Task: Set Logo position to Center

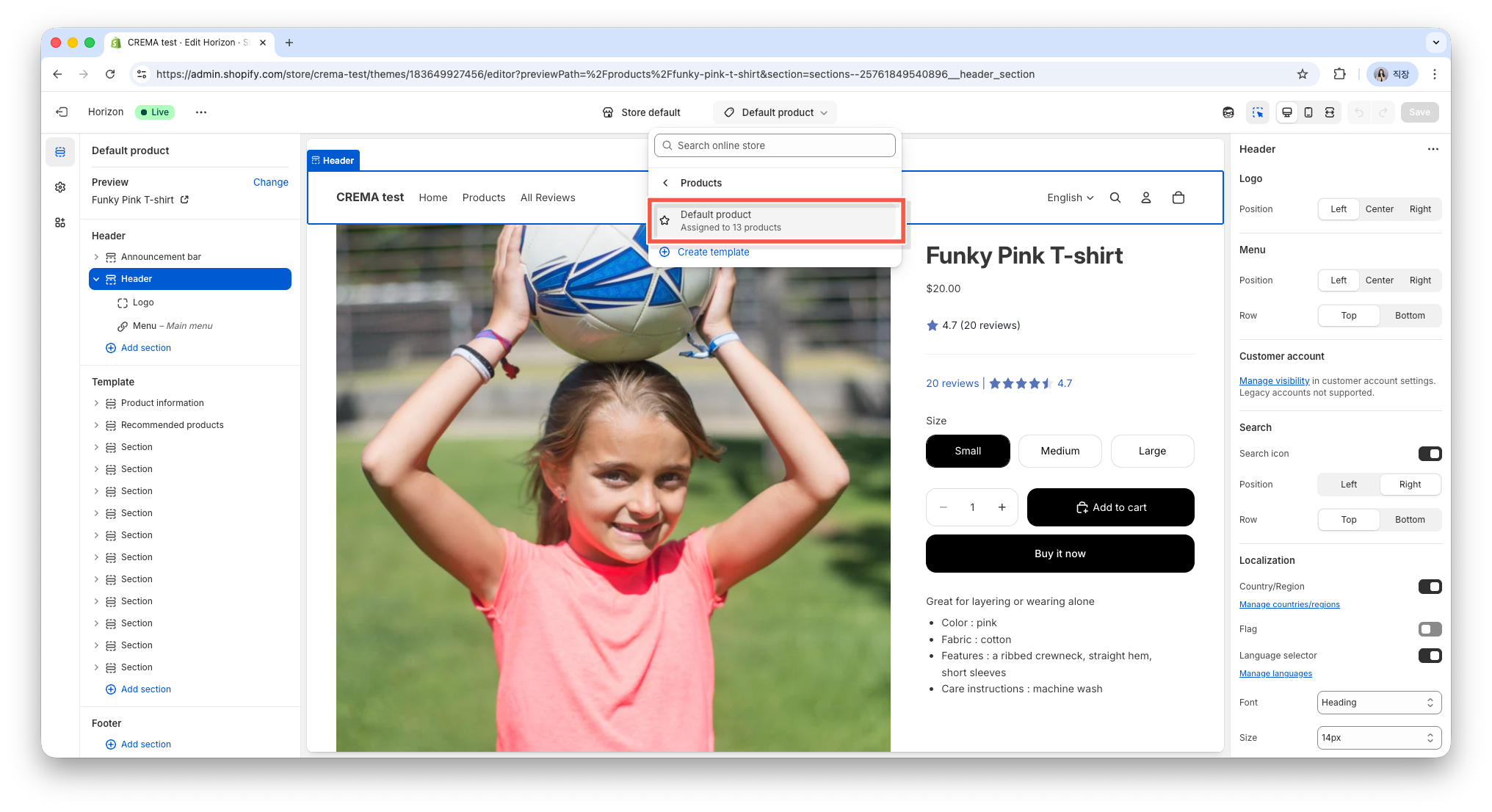Action: [1379, 209]
